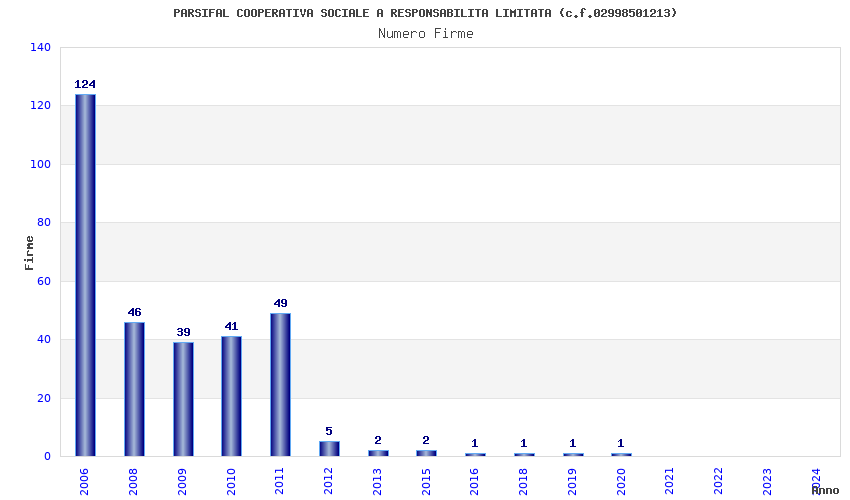The image size is (850, 500).
Task: Click the y-axis label Firme
Action: pyautogui.click(x=29, y=253)
